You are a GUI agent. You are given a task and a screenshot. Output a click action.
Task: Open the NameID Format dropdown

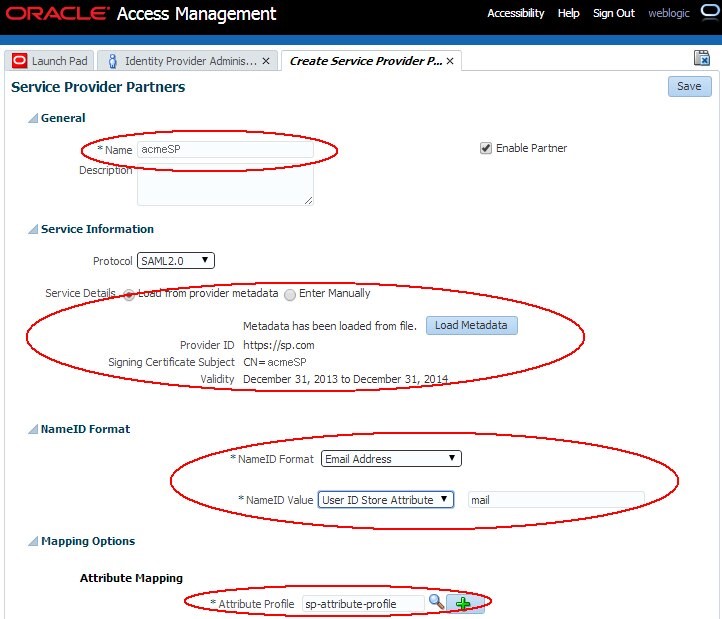(x=391, y=459)
